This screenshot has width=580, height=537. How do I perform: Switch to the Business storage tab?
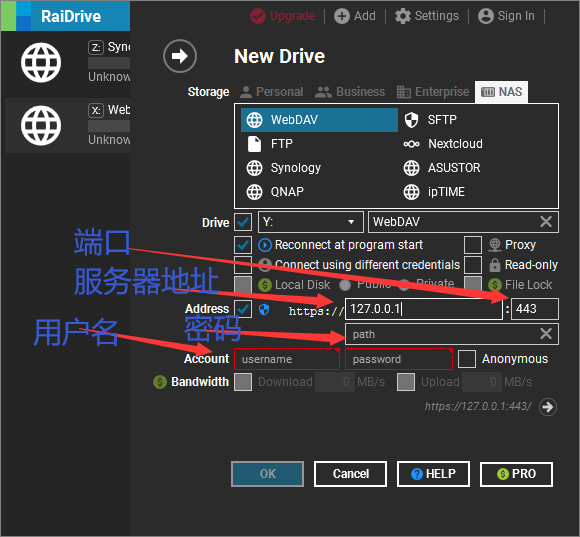350,92
